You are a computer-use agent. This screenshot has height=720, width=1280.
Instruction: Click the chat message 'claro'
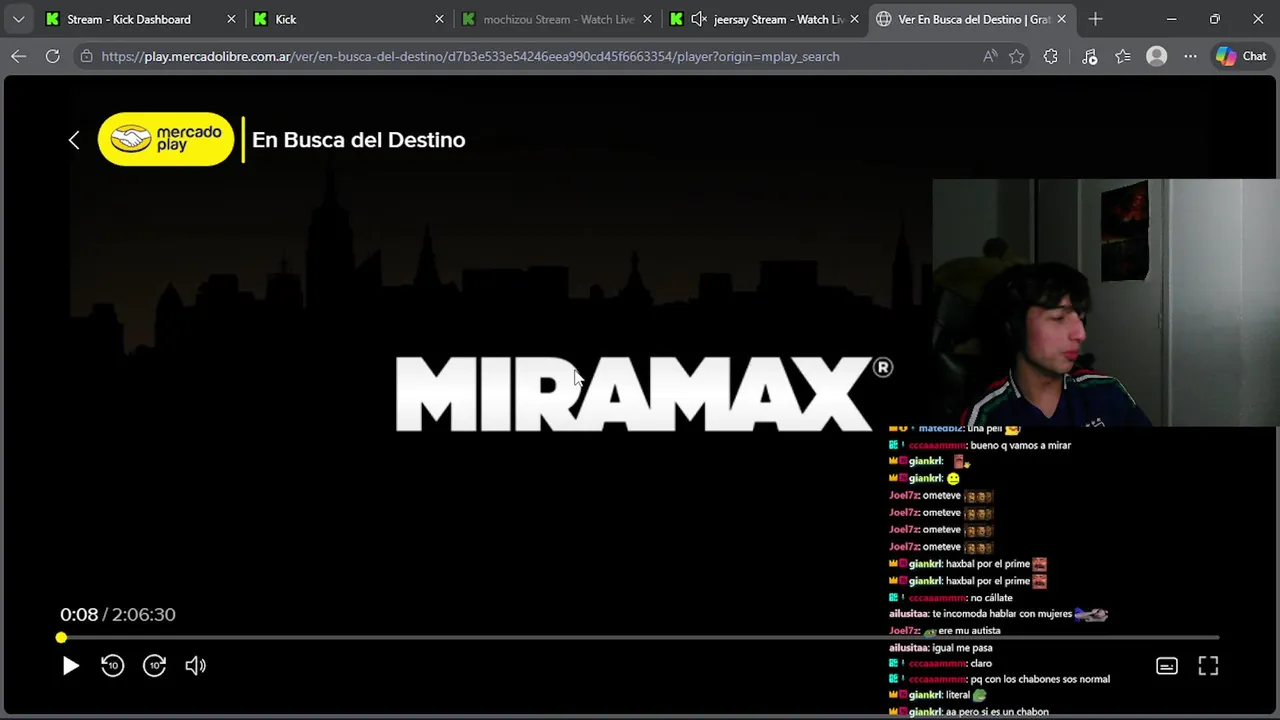point(981,663)
